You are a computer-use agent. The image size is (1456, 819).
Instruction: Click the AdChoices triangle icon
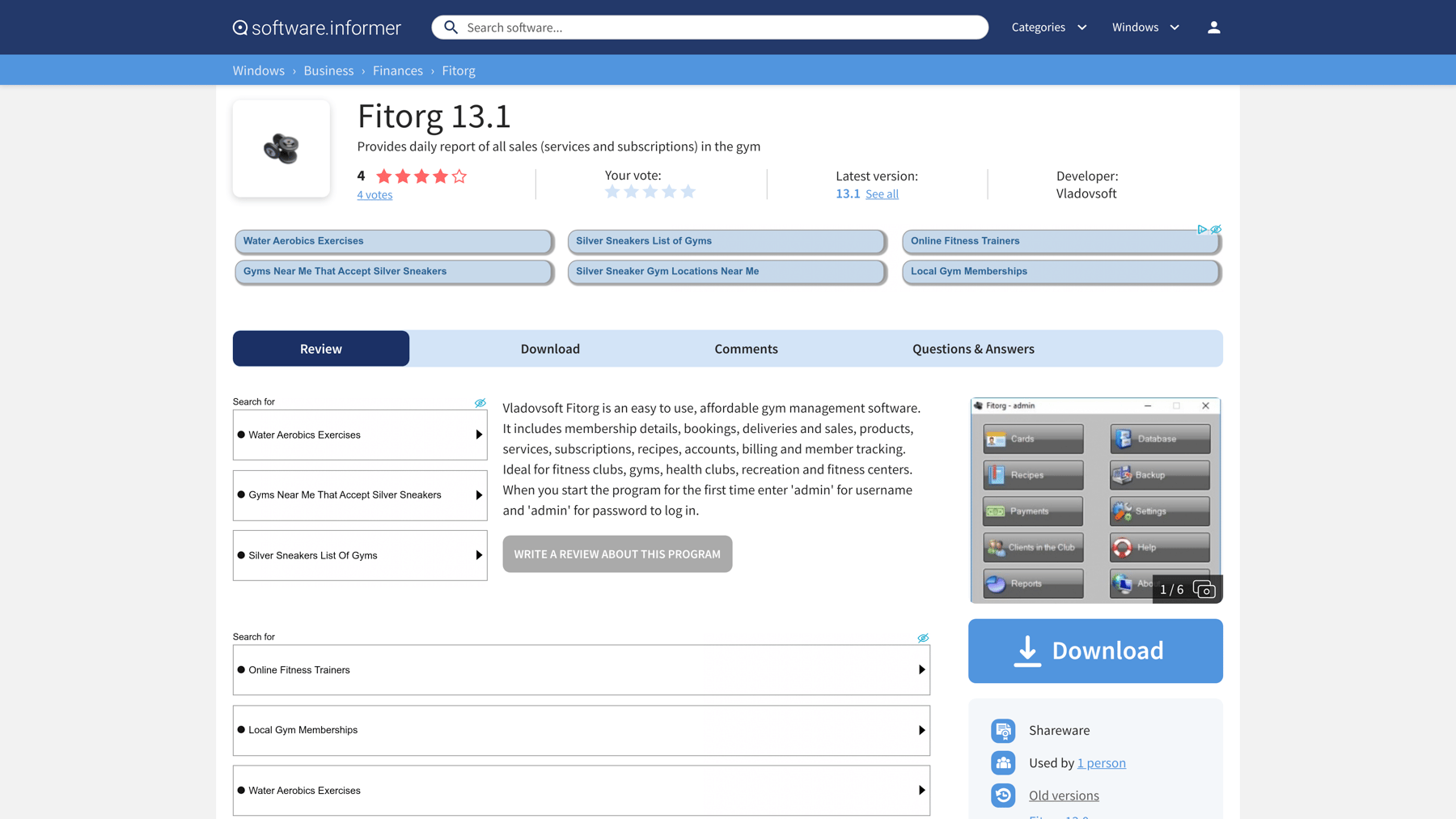coord(1202,230)
